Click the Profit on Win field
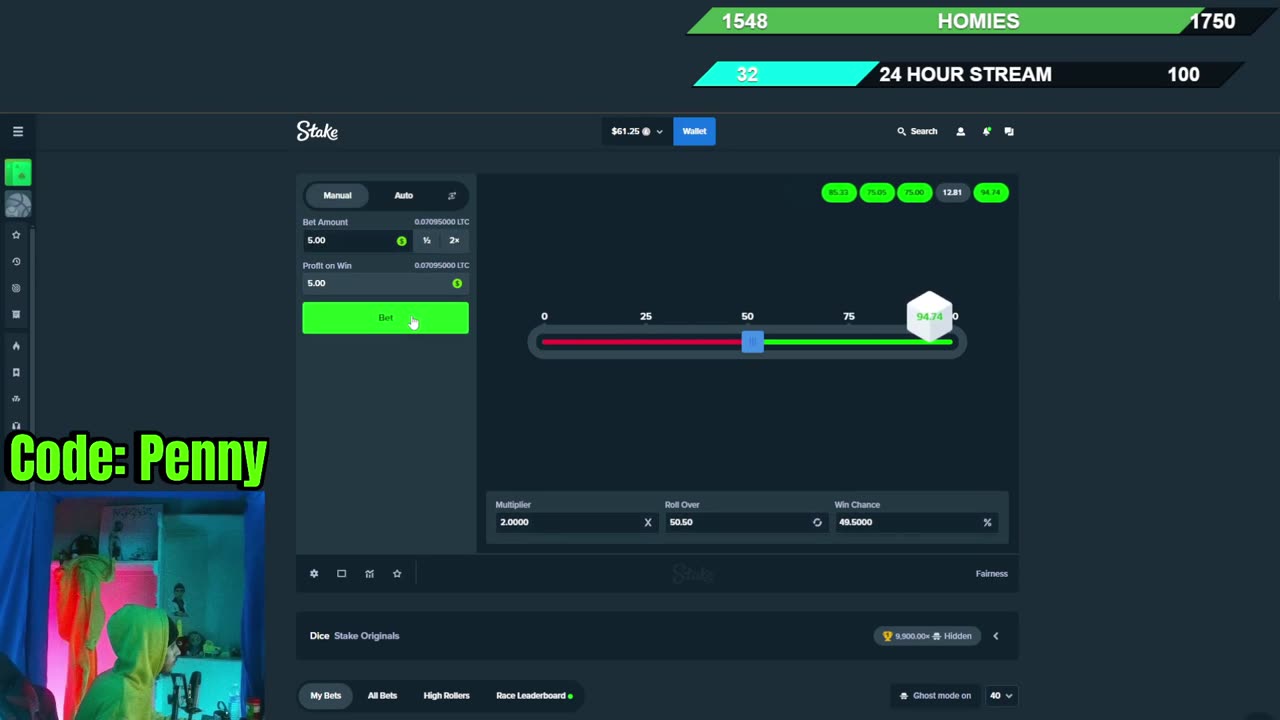The width and height of the screenshot is (1280, 720). point(385,283)
